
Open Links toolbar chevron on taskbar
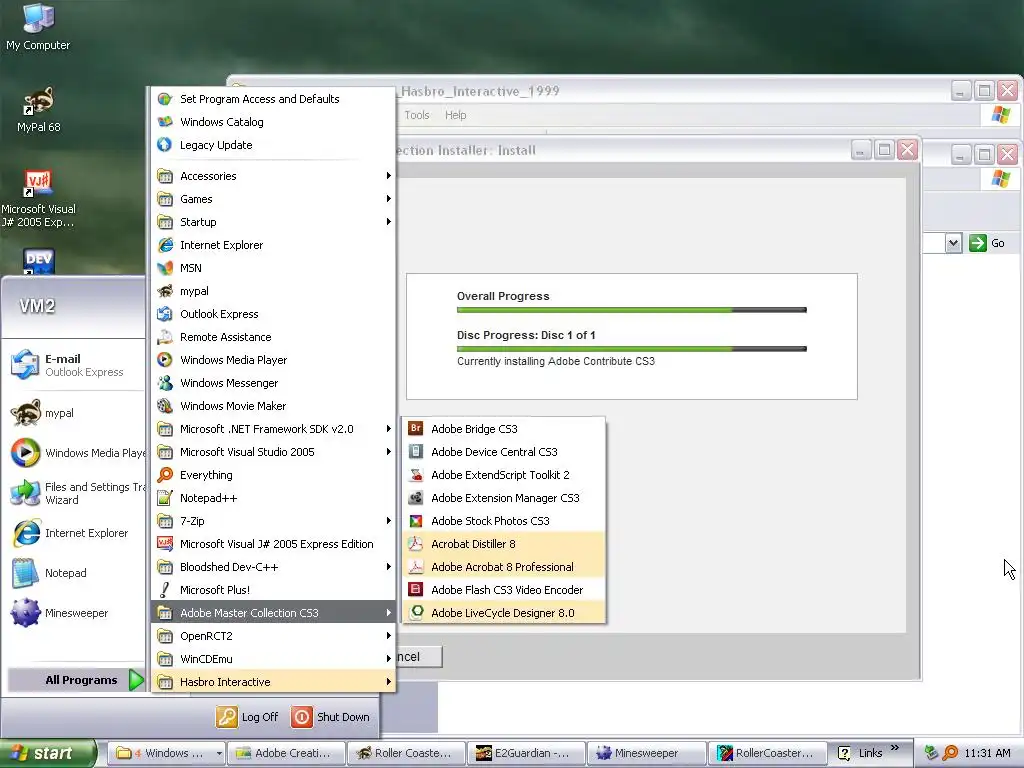(x=895, y=748)
